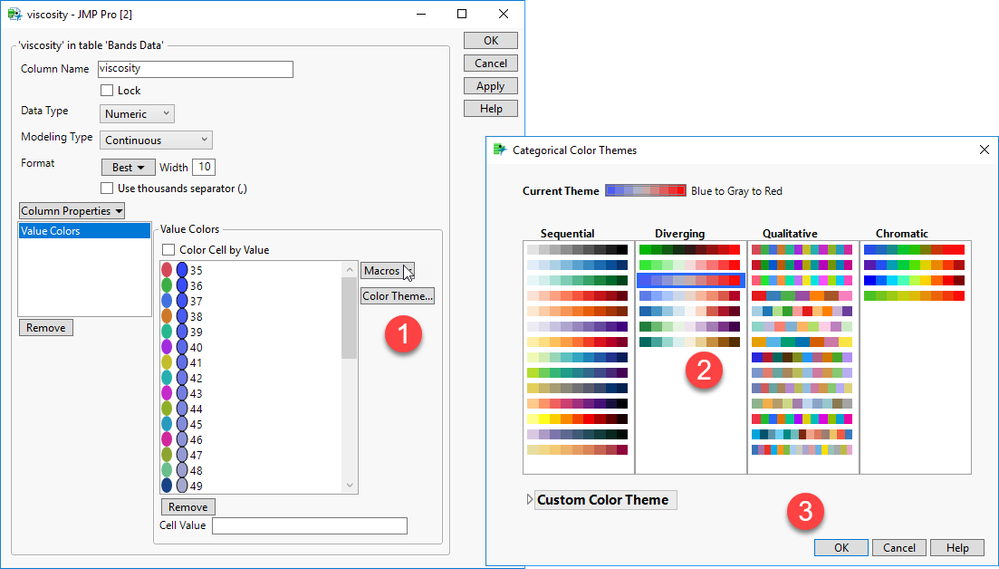Select the purple-to-red Chromatic theme

(x=914, y=265)
